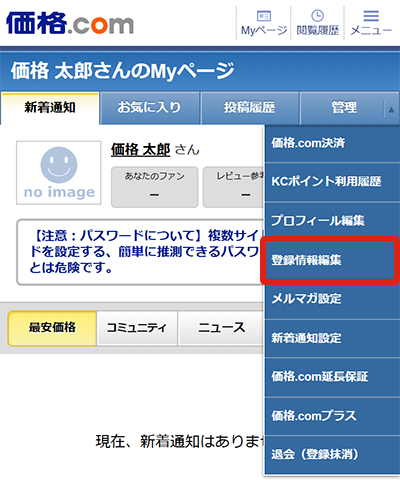The height and width of the screenshot is (480, 400).
Task: Click the 価格 太郎さんのMyページ heading
Action: click(x=122, y=71)
